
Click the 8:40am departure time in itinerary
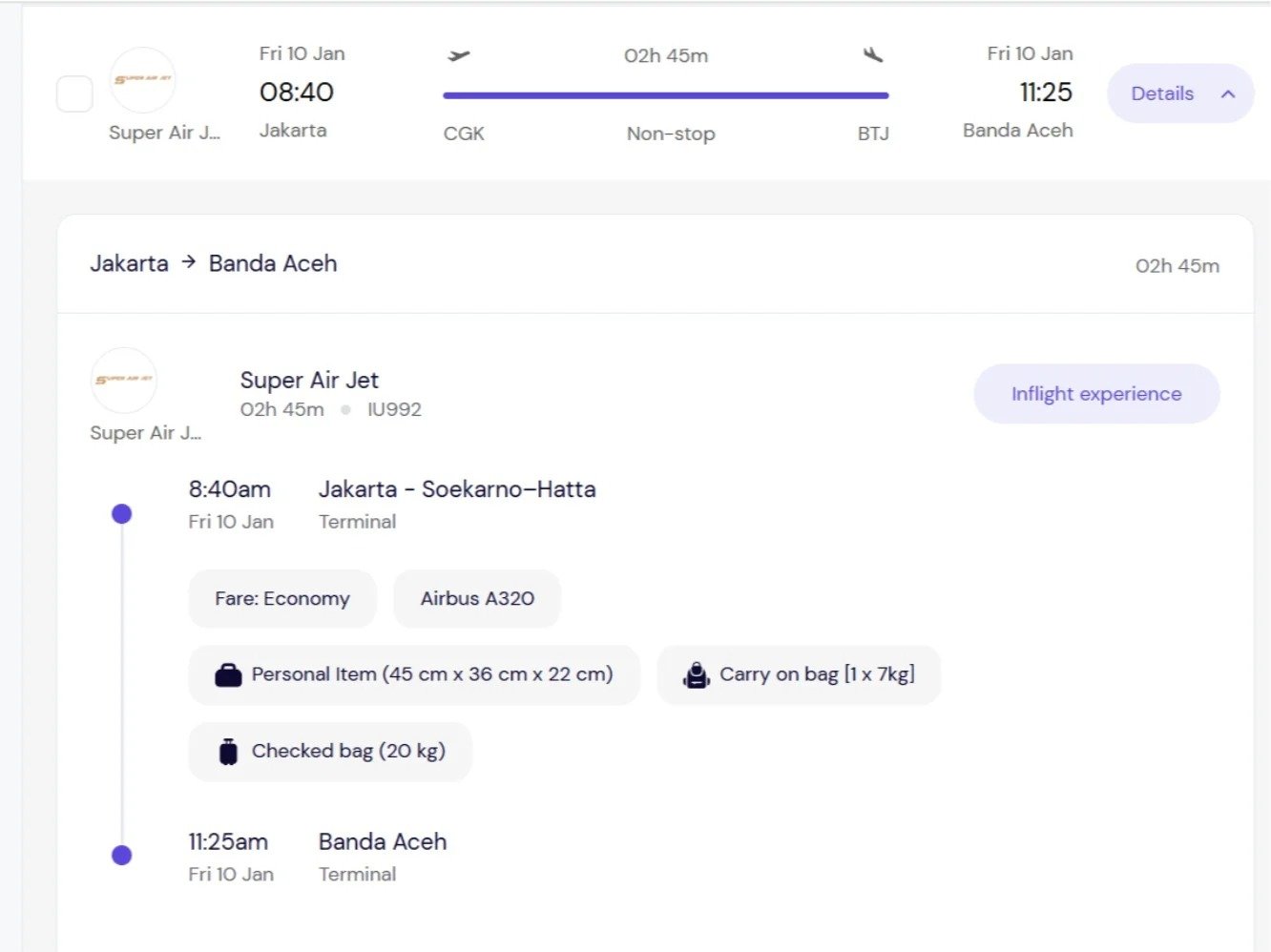click(230, 489)
